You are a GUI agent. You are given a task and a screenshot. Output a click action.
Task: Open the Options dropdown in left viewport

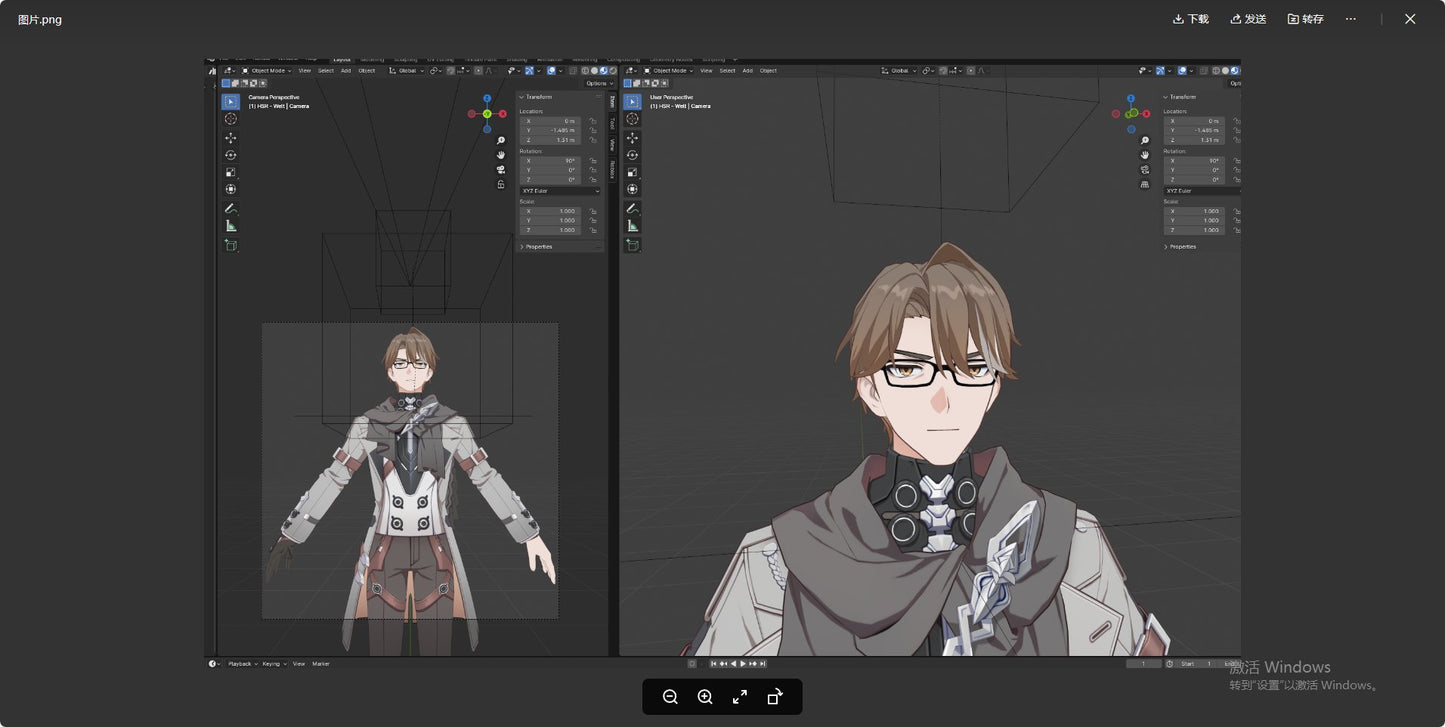click(599, 83)
